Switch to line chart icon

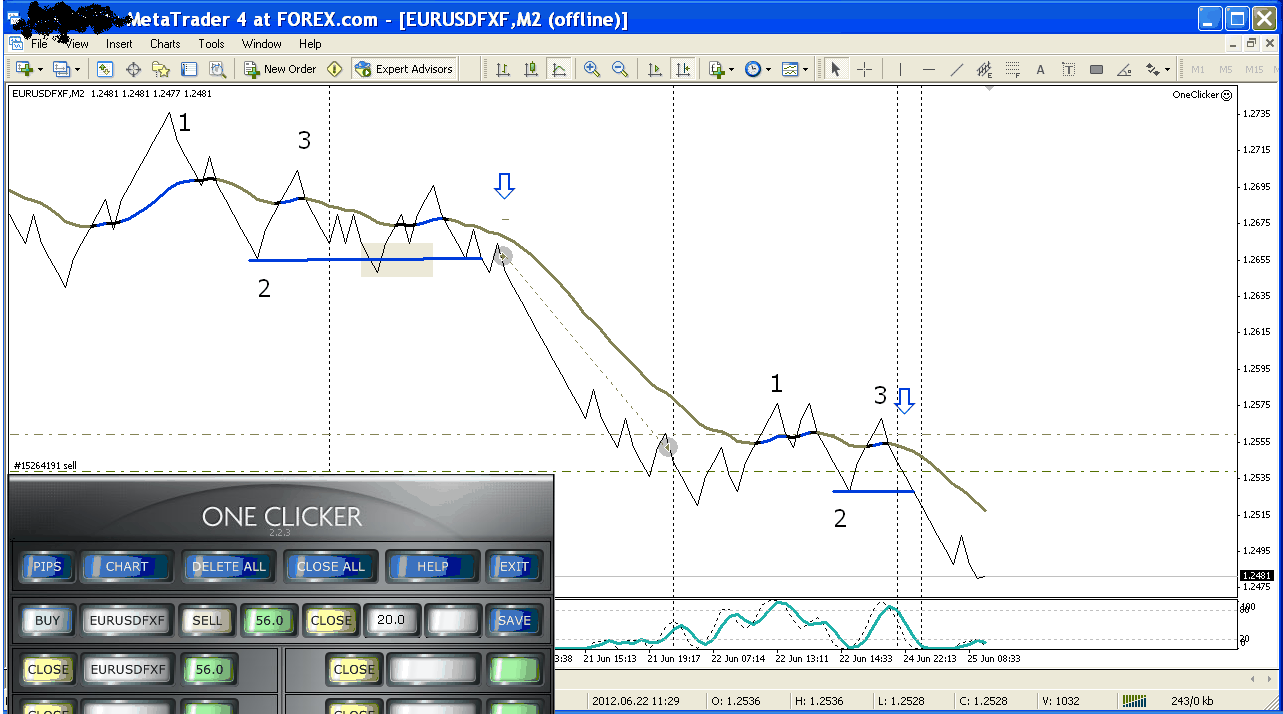click(x=559, y=69)
